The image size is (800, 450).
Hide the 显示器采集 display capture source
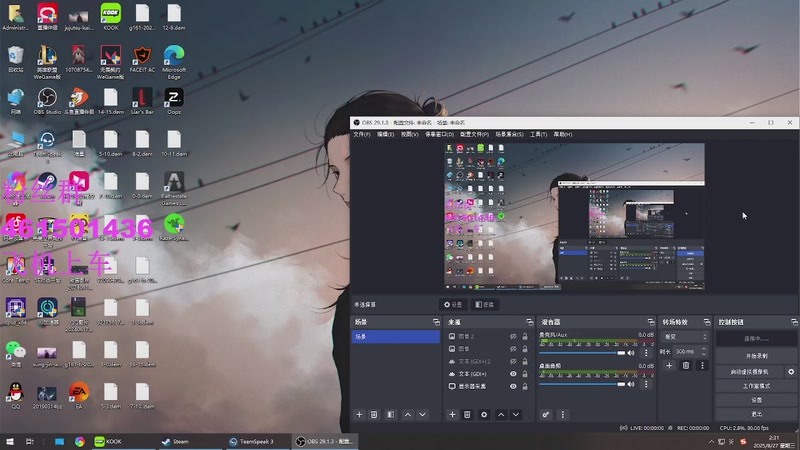(x=513, y=386)
